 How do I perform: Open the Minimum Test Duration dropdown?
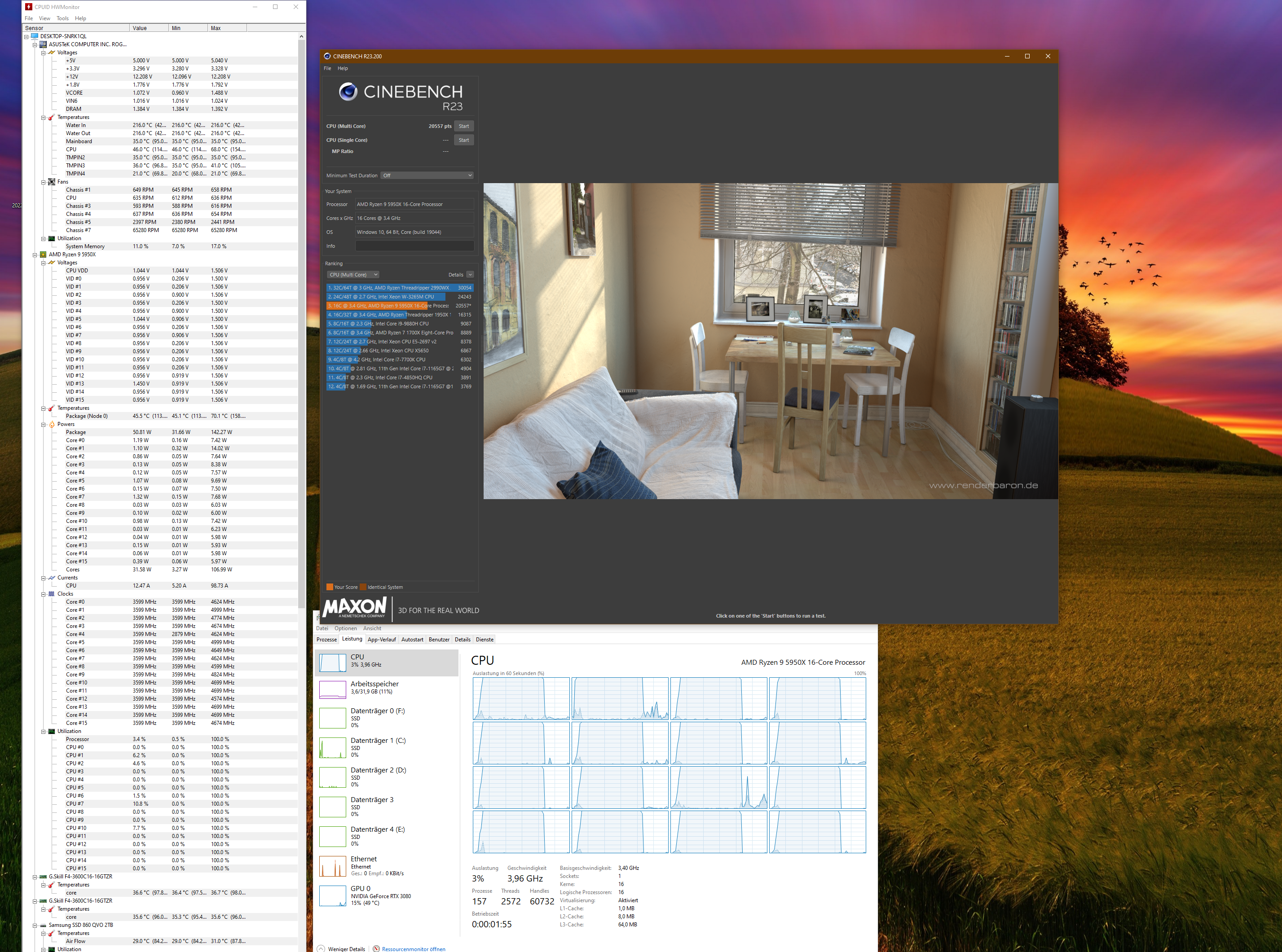[427, 175]
